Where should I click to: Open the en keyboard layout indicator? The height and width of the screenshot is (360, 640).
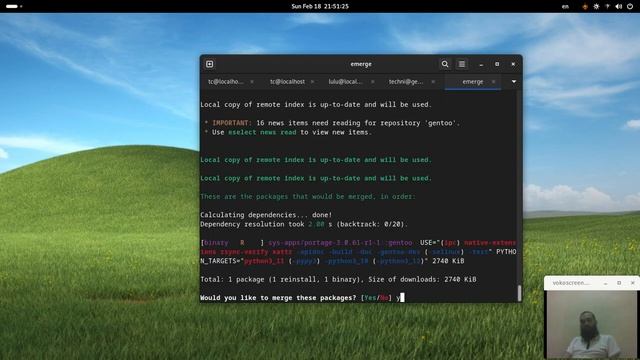565,6
